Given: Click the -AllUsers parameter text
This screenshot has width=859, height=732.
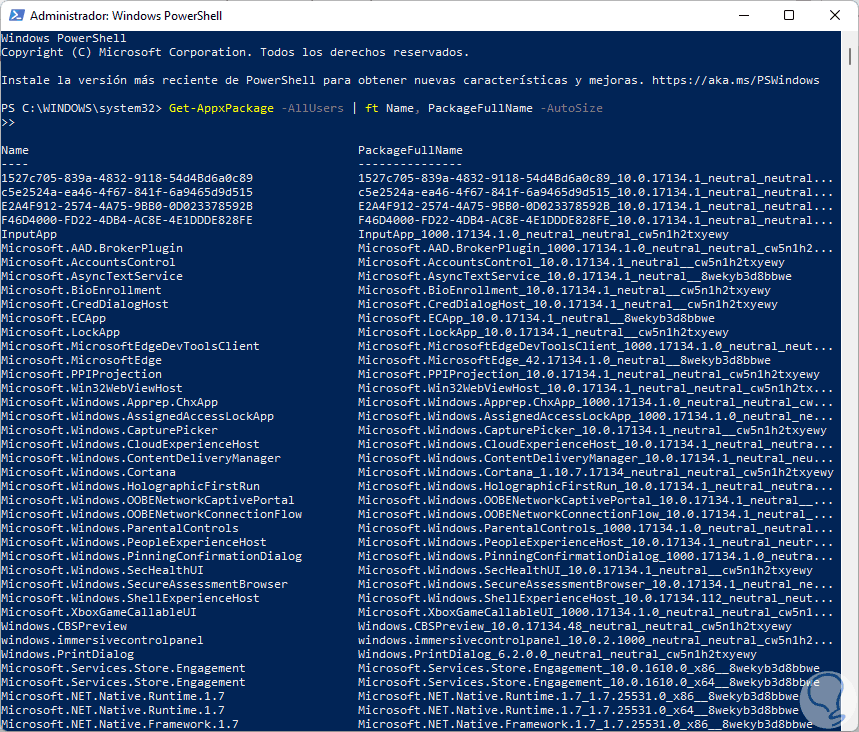Looking at the screenshot, I should pos(312,108).
